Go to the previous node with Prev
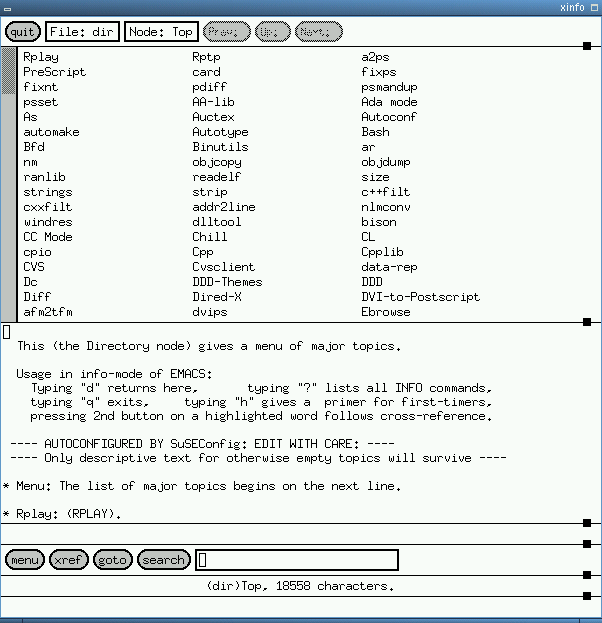This screenshot has height=623, width=602. (228, 32)
